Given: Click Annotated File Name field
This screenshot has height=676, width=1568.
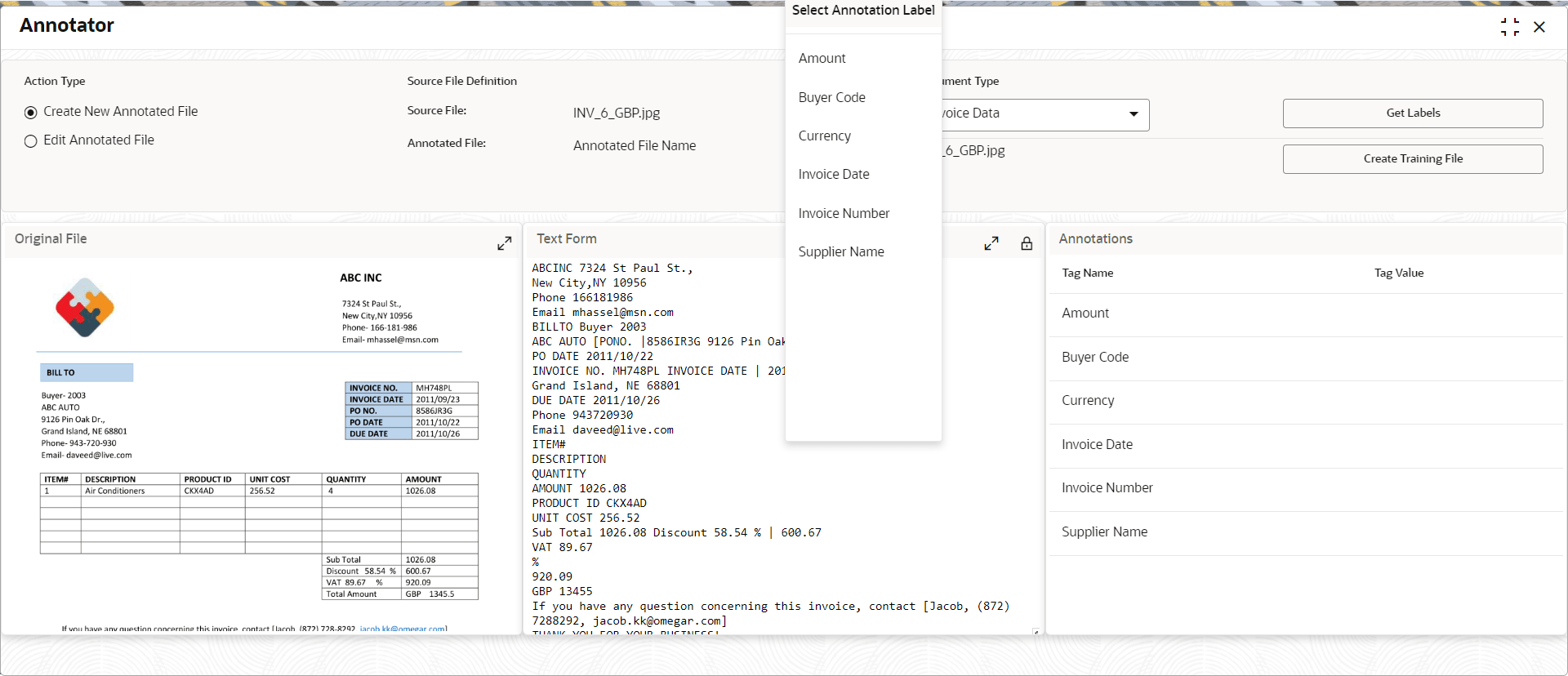Looking at the screenshot, I should click(x=635, y=145).
